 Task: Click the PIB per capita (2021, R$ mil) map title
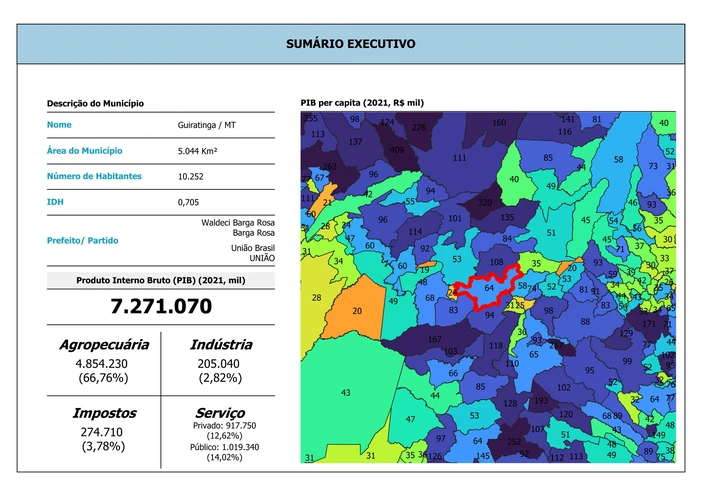362,103
